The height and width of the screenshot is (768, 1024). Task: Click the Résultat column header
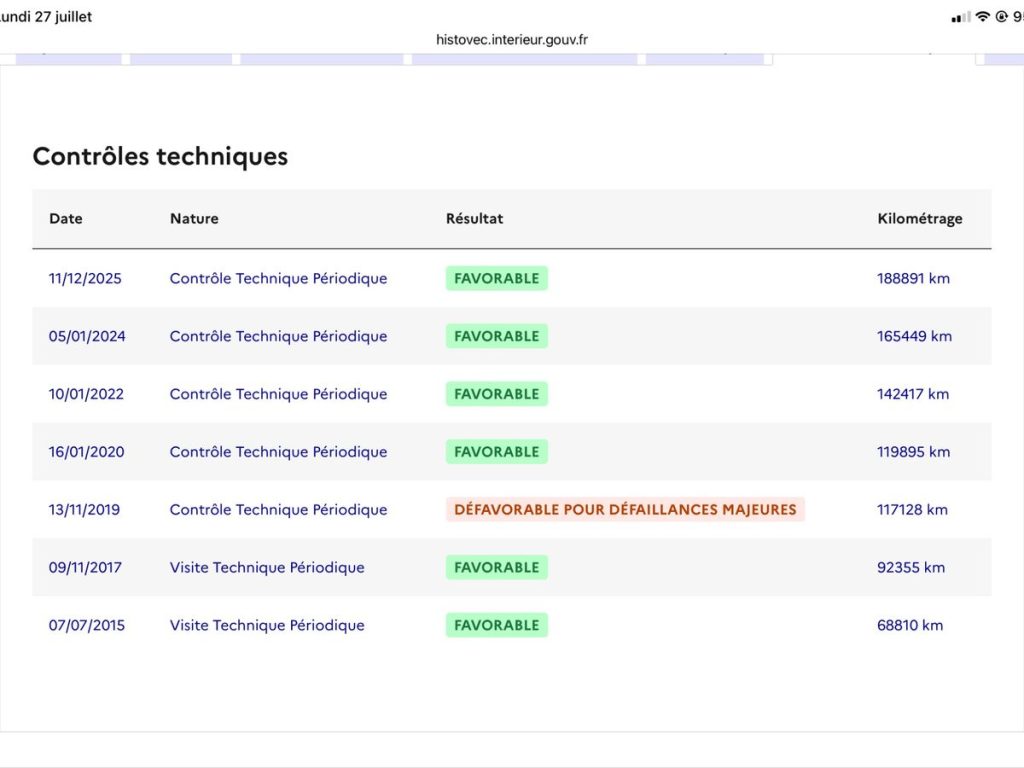[x=474, y=219]
